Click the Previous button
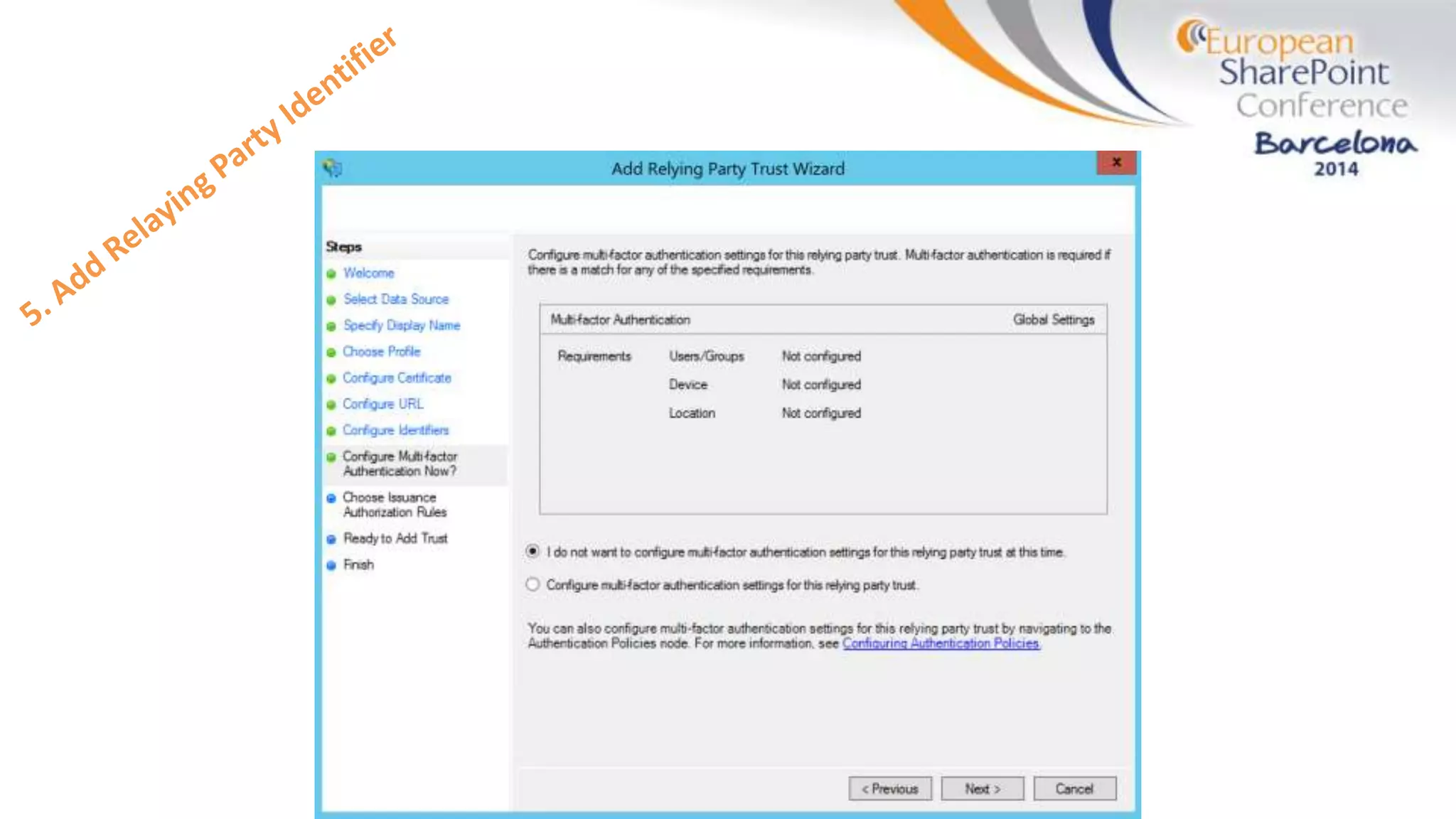This screenshot has width=1456, height=819. (890, 788)
